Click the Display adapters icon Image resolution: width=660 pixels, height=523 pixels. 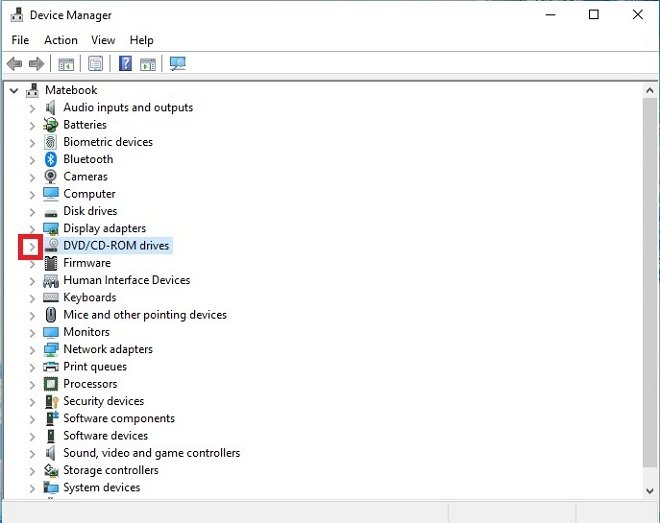pos(51,228)
